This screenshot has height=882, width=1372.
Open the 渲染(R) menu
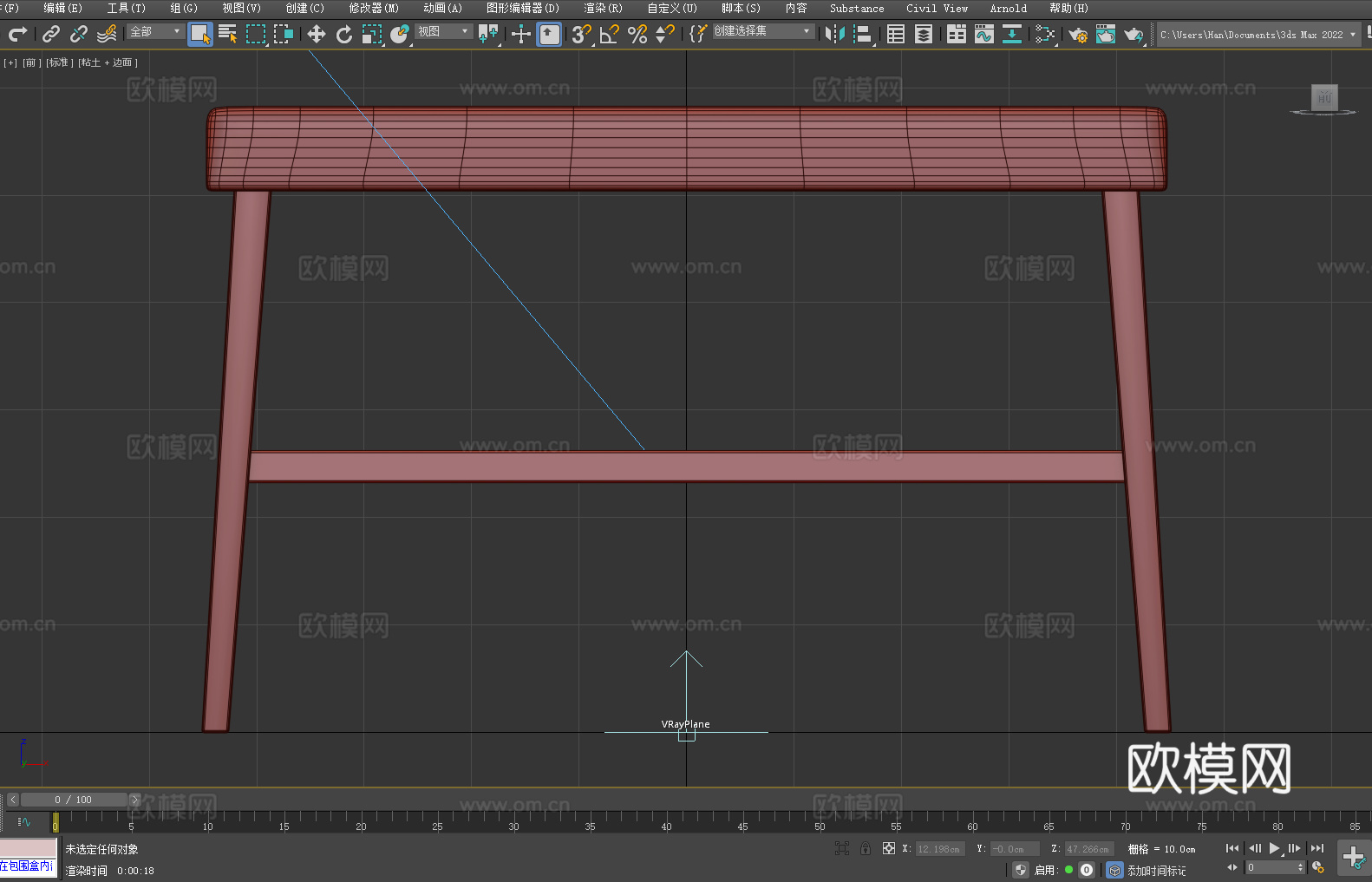coord(603,8)
